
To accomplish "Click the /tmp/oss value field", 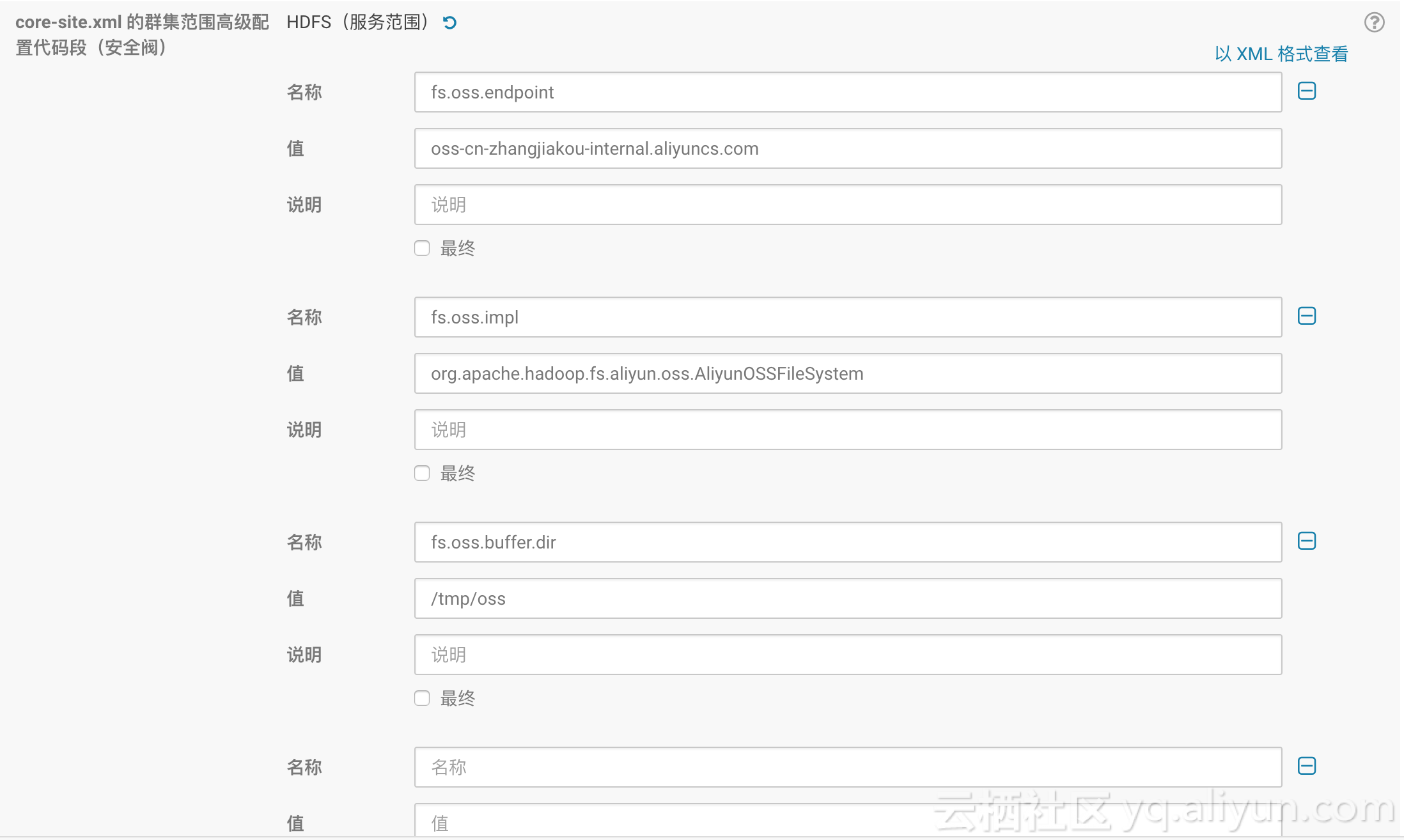I will click(847, 599).
